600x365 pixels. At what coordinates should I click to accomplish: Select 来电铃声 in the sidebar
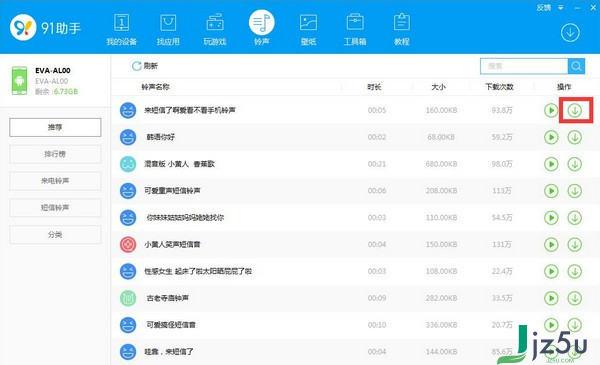55,181
